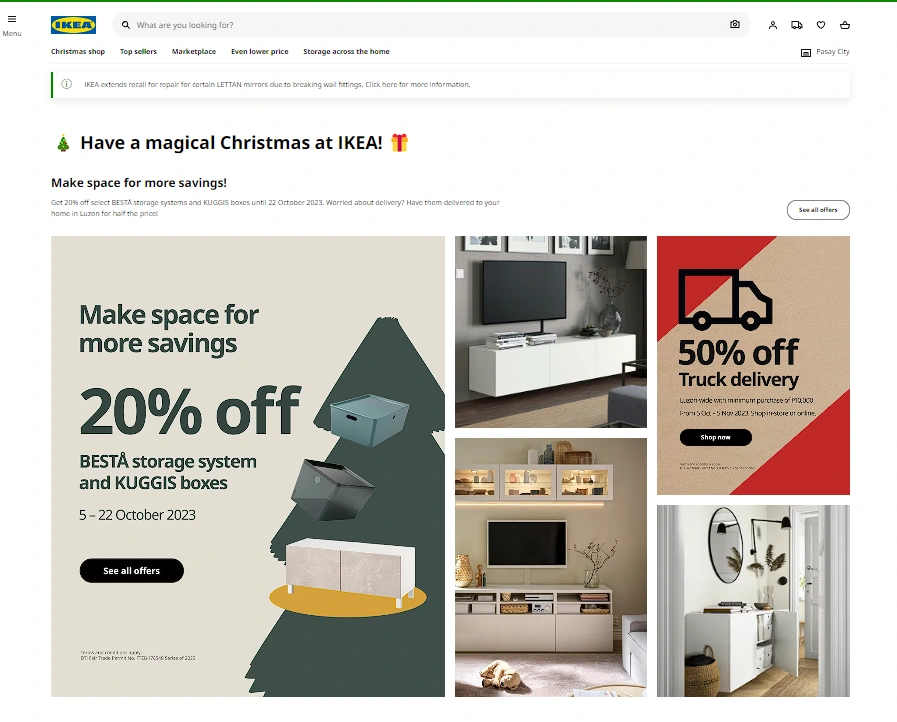Select Even lower price
Viewport: 897px width, 722px height.
click(260, 51)
